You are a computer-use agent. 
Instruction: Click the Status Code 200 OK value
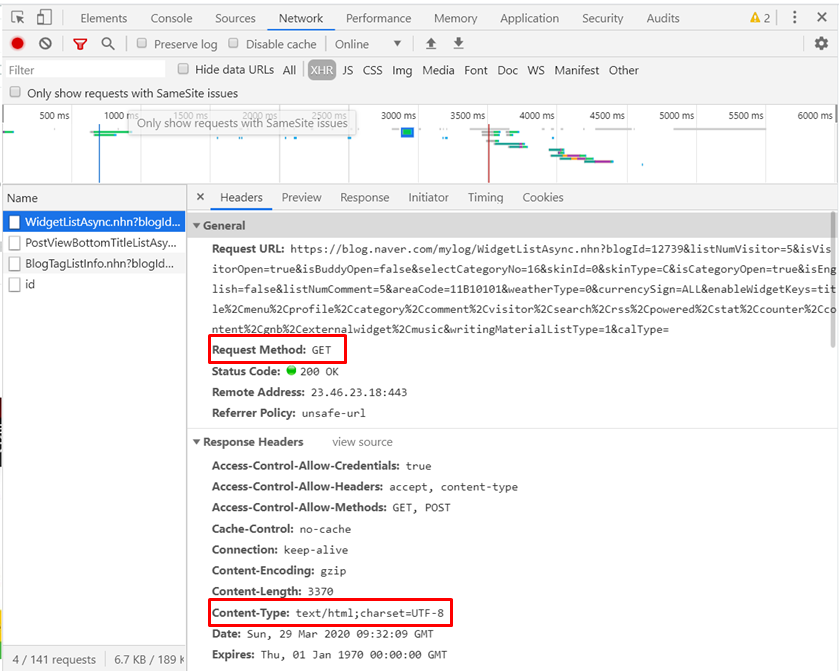(319, 371)
